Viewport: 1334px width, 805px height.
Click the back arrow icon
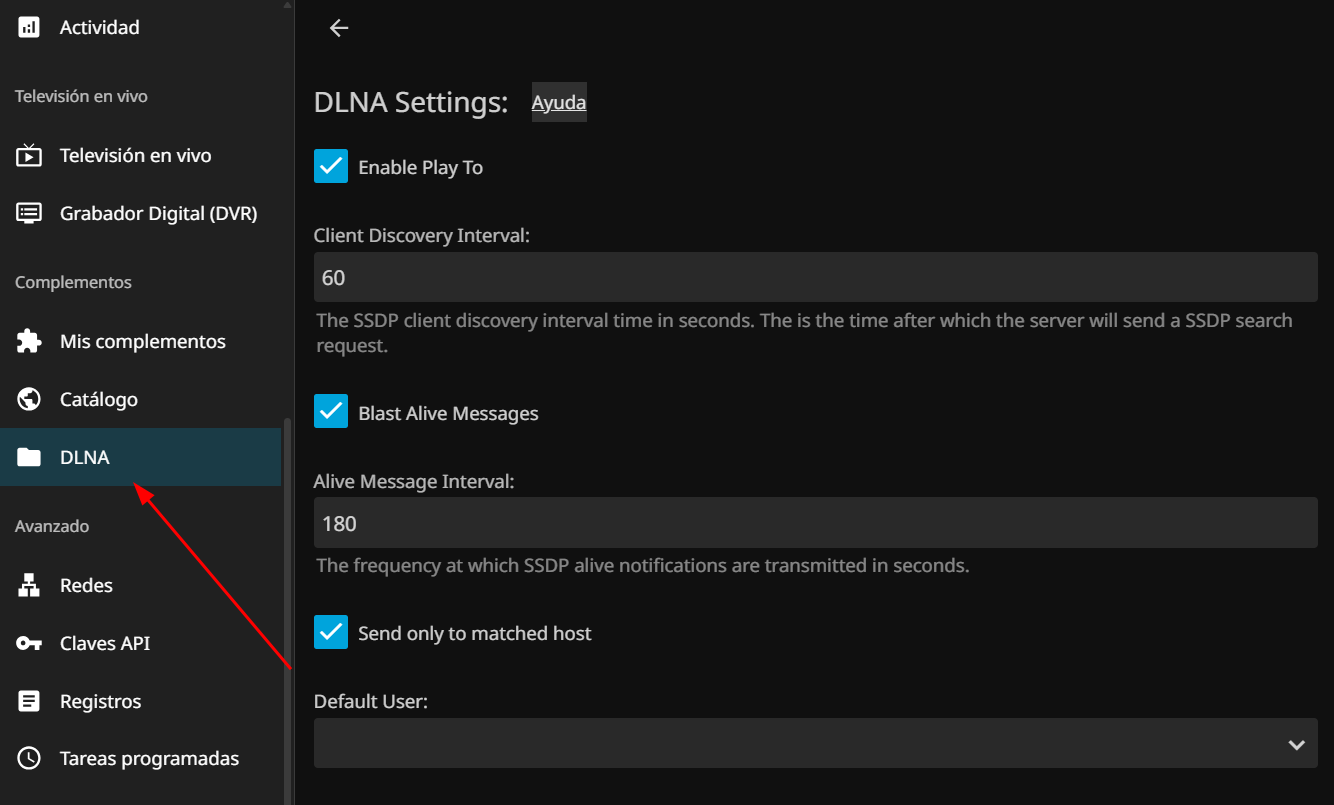click(x=339, y=28)
